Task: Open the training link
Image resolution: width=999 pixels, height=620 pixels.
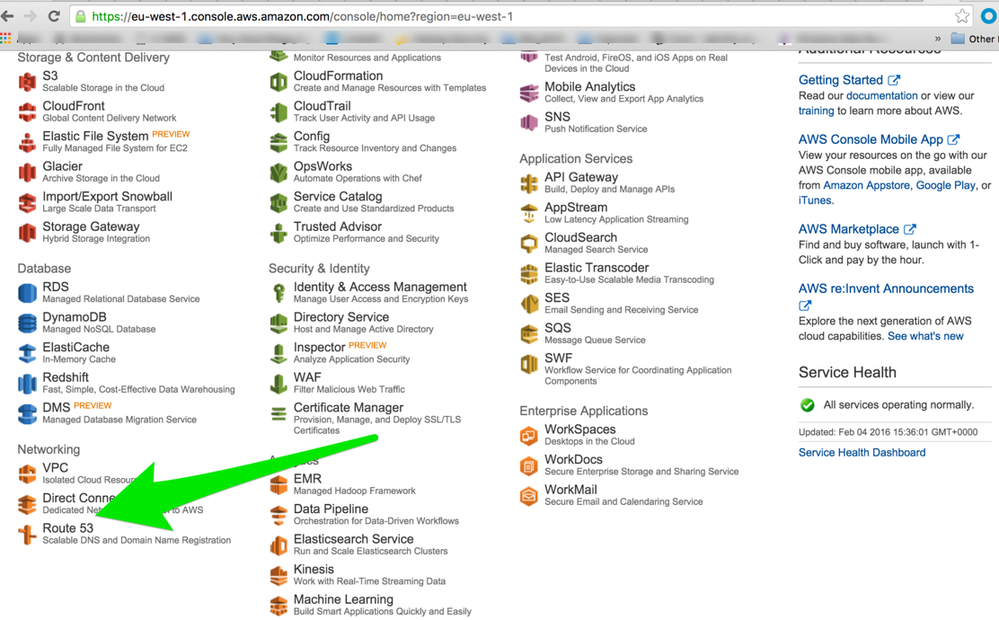Action: 816,111
